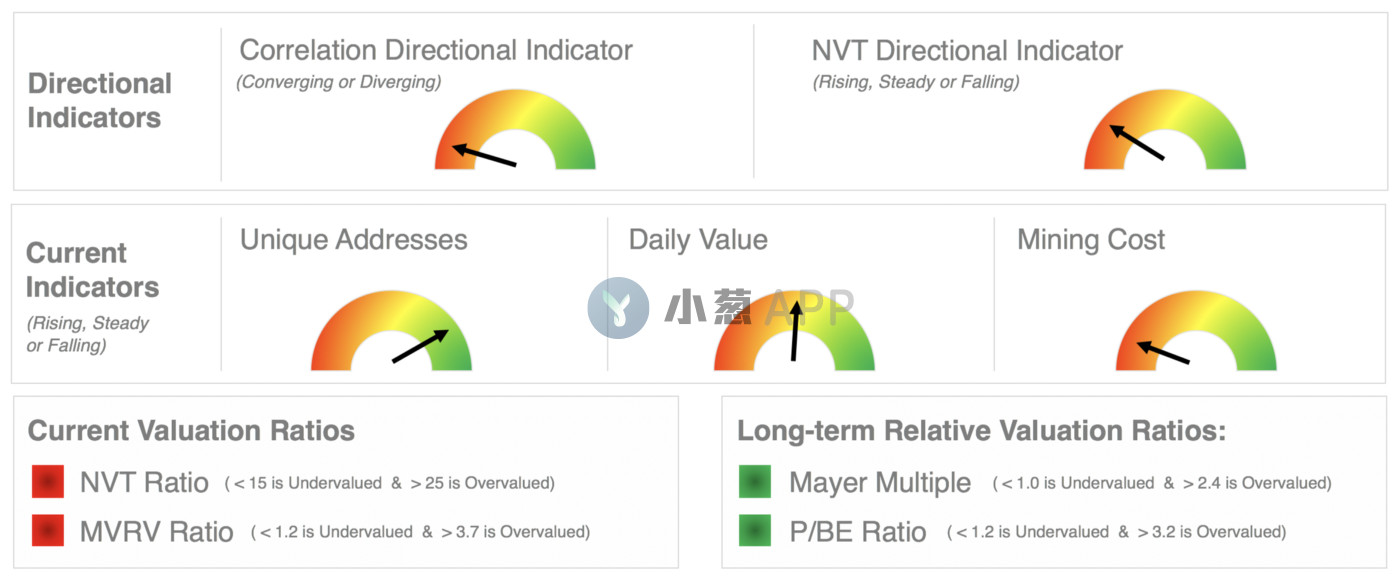
Task: Click the Long-term Relative Valuation Ratios heading
Action: point(982,431)
